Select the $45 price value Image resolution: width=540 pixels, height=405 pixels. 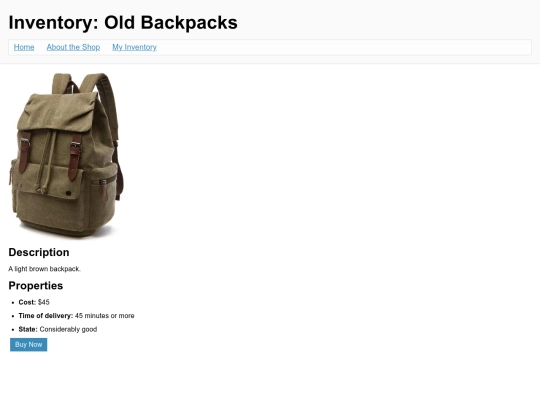point(44,302)
